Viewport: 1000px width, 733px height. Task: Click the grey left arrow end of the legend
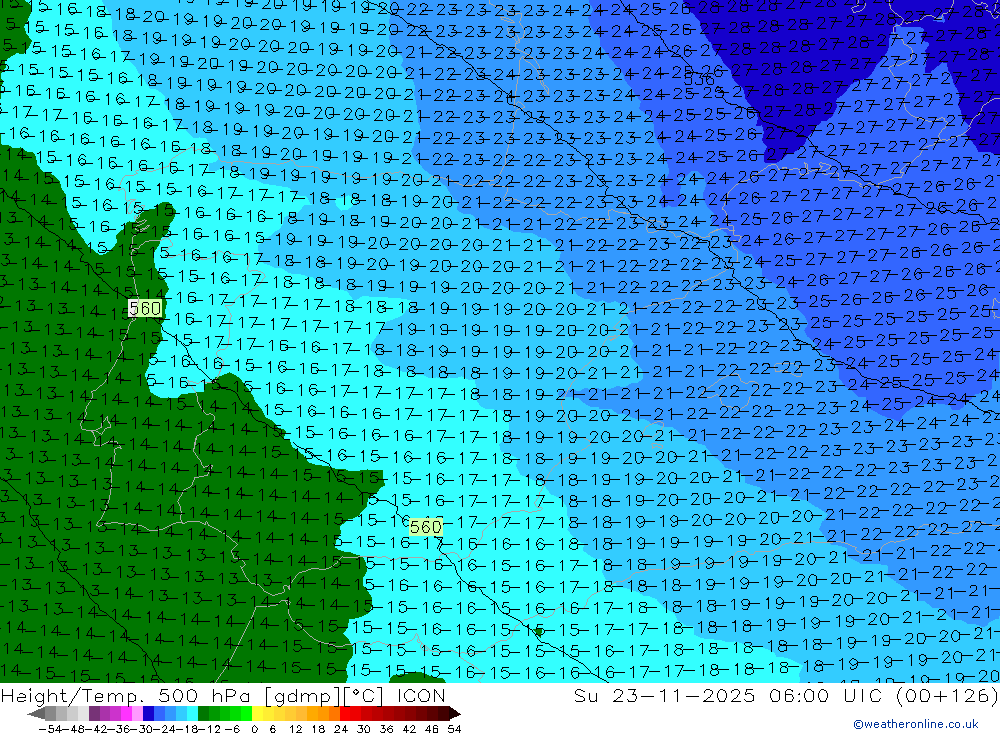[36, 714]
